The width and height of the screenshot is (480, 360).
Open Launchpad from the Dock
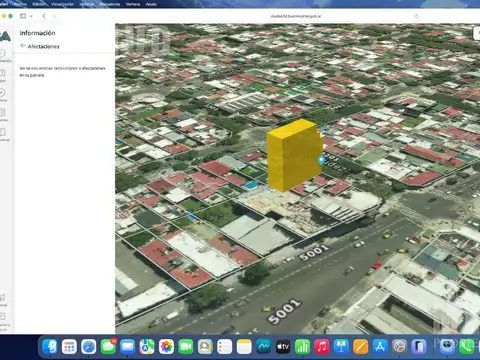(69, 347)
